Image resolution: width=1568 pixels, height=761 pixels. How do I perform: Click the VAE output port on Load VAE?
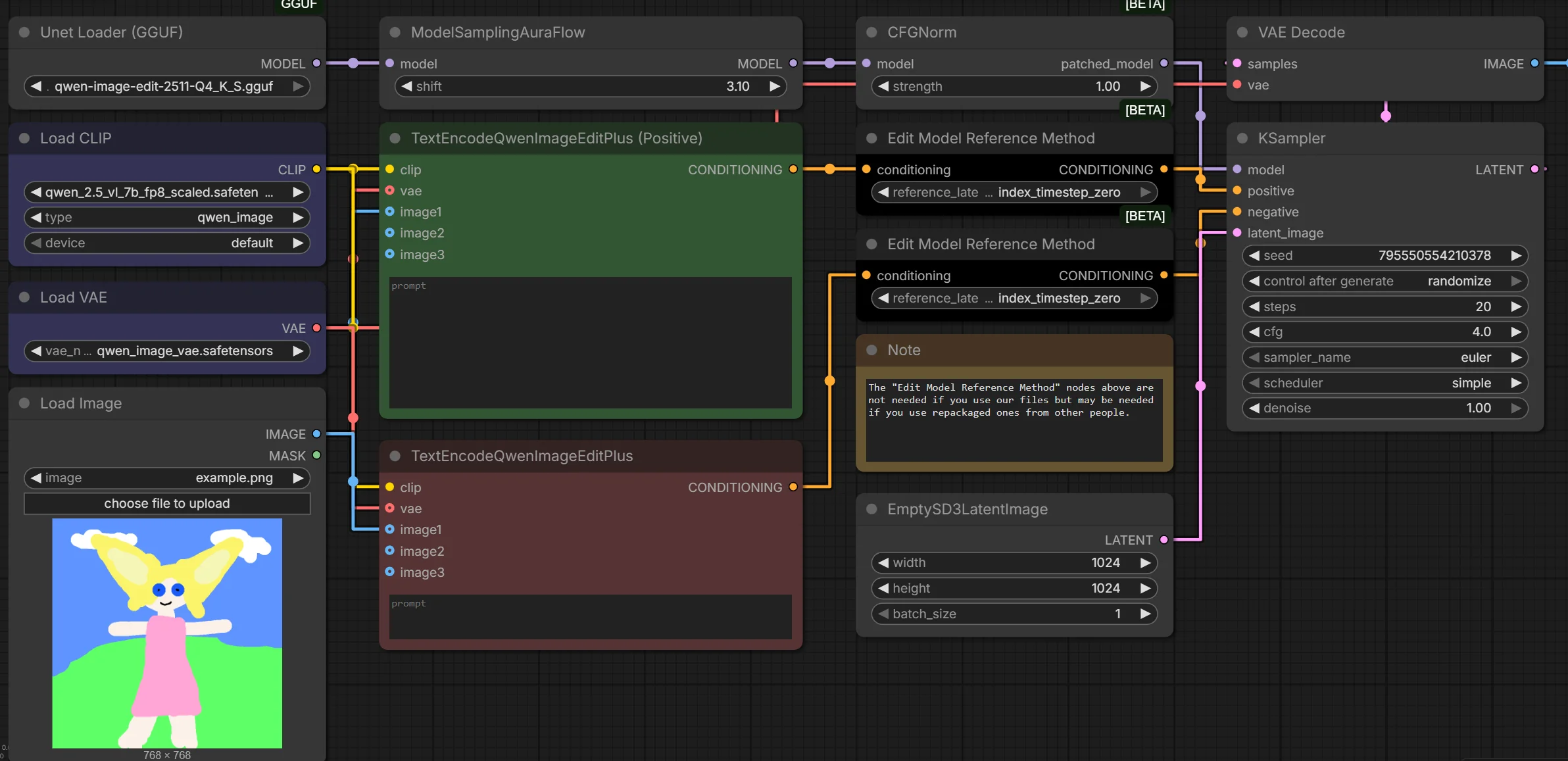click(x=316, y=328)
